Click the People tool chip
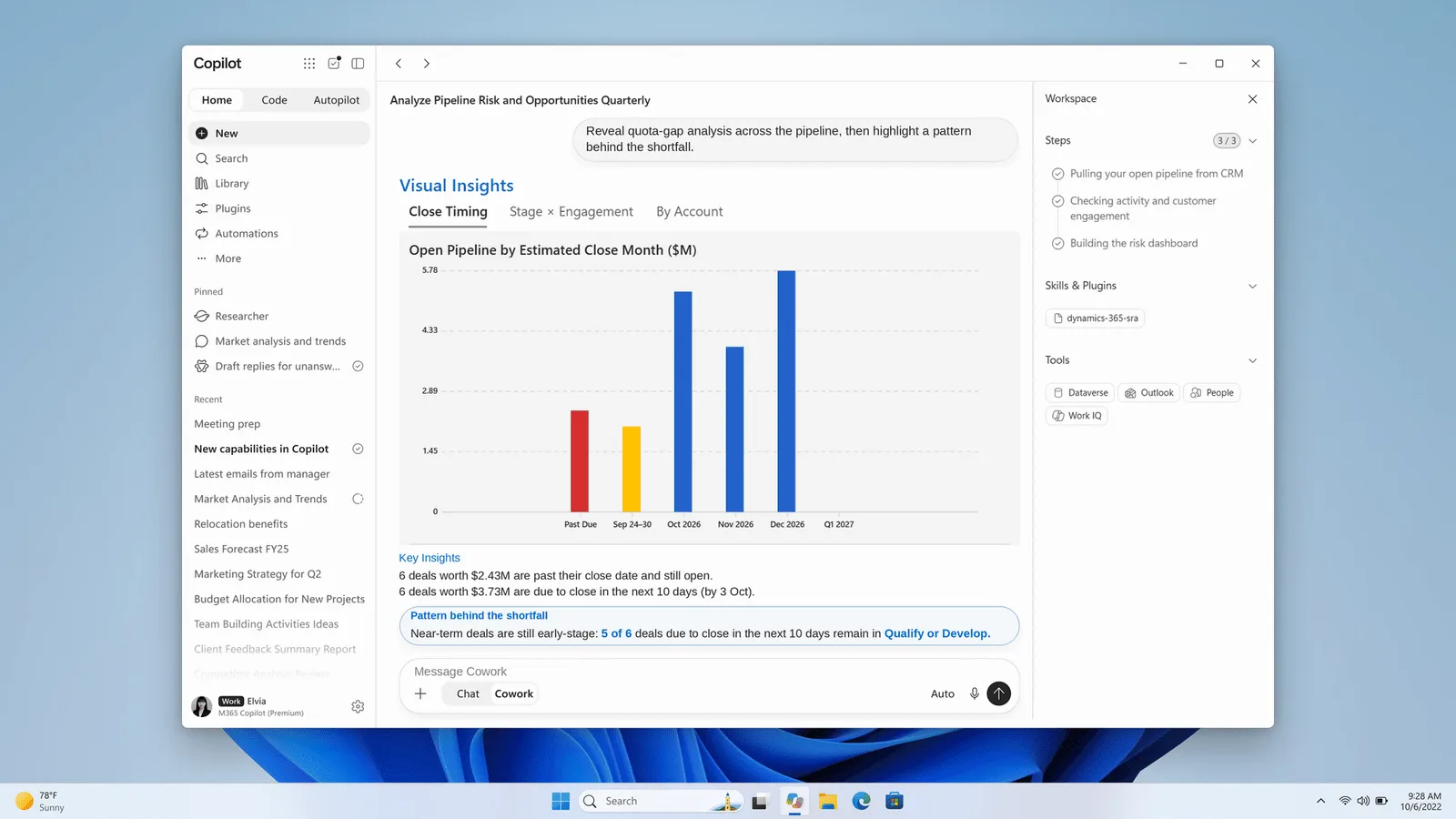 [1212, 393]
